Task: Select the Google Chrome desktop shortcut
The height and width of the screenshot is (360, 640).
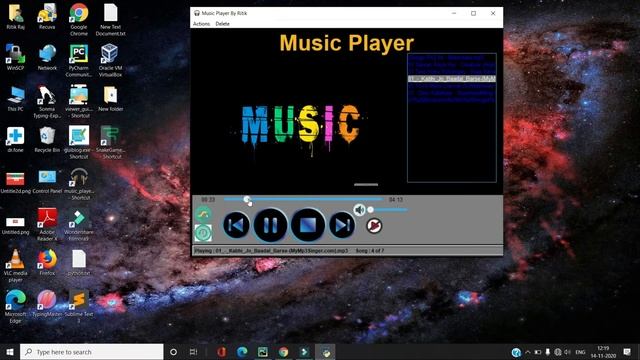Action: point(79,20)
